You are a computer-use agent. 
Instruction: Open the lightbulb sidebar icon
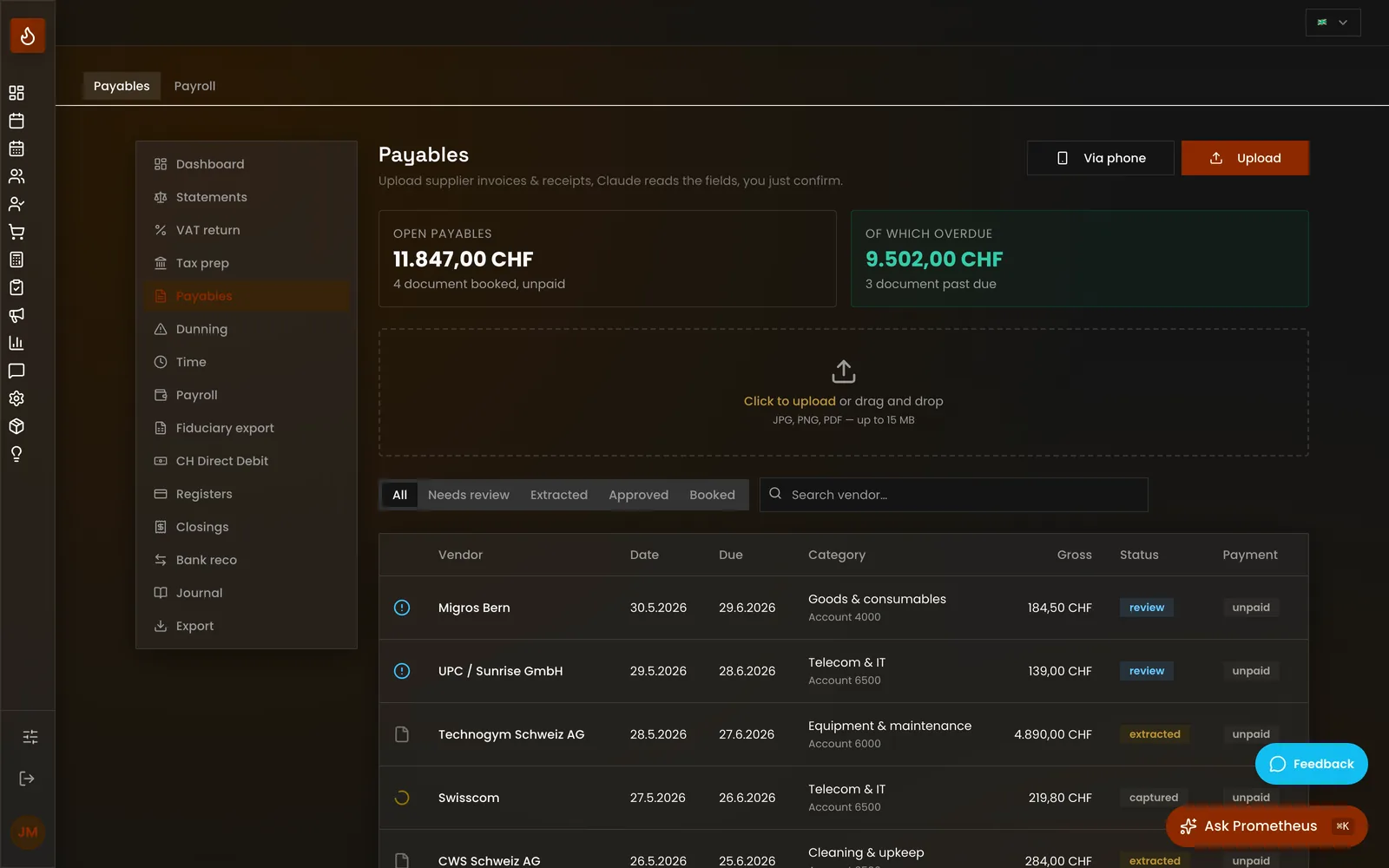click(16, 454)
